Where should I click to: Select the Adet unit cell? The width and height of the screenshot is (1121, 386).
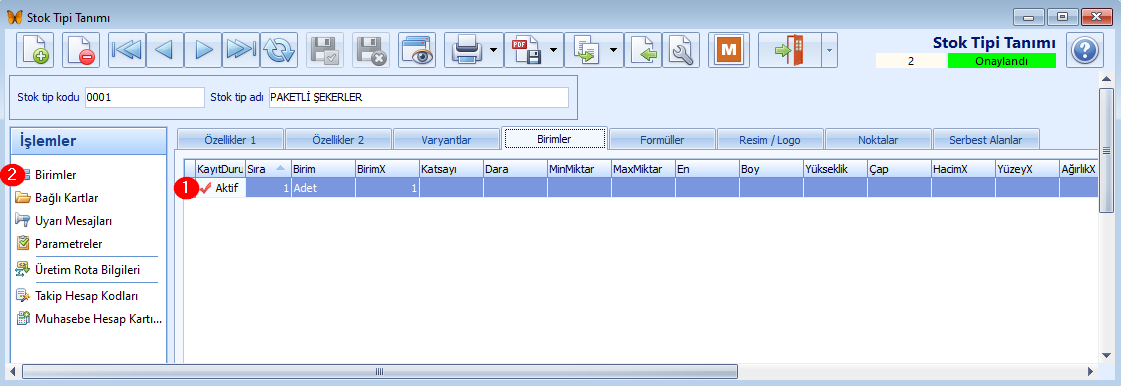tap(322, 188)
